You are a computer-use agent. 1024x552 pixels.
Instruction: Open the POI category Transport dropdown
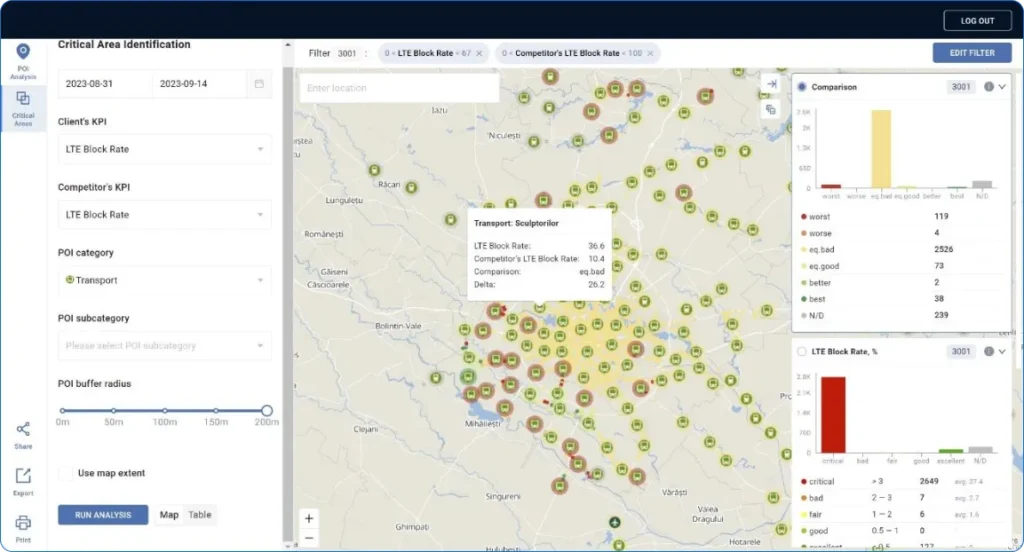coord(164,281)
